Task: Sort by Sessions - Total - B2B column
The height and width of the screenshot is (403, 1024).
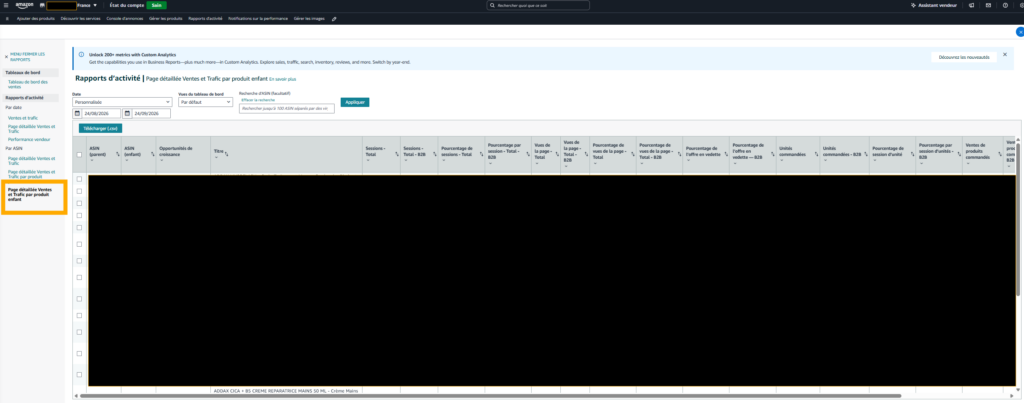Action: [x=434, y=155]
